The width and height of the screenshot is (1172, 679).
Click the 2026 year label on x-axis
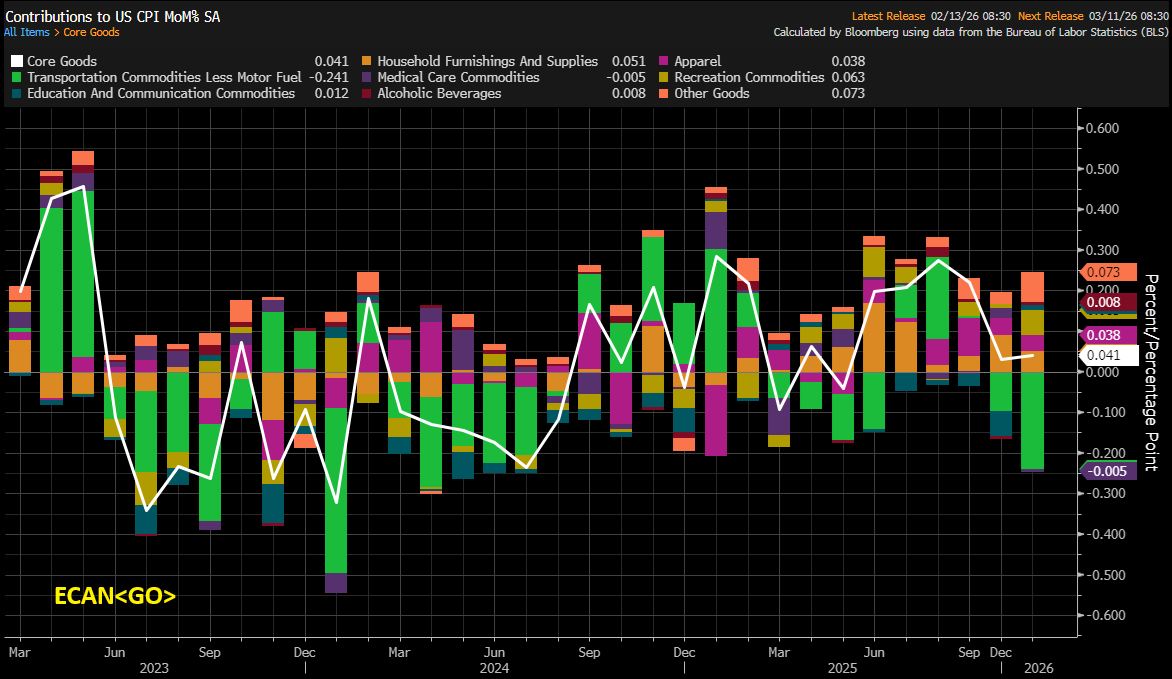coord(1038,668)
